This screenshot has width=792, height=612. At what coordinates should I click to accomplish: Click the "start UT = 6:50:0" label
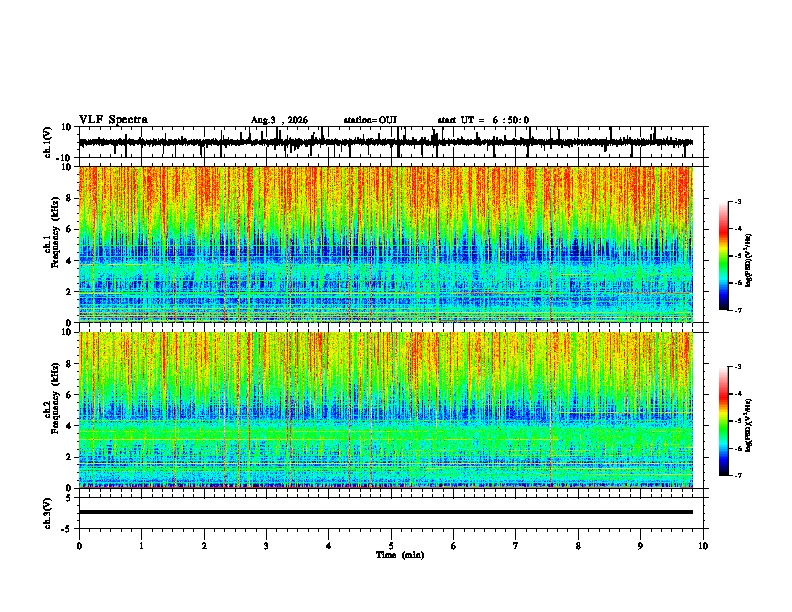pos(483,120)
